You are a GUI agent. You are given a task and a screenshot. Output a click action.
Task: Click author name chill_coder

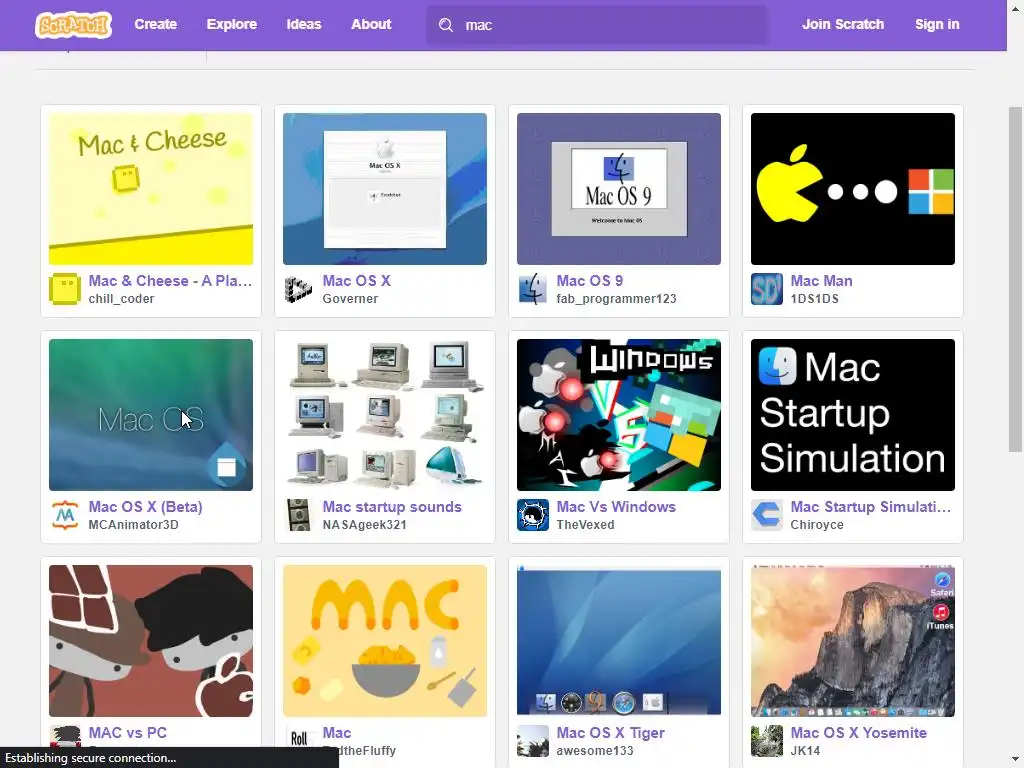click(121, 299)
